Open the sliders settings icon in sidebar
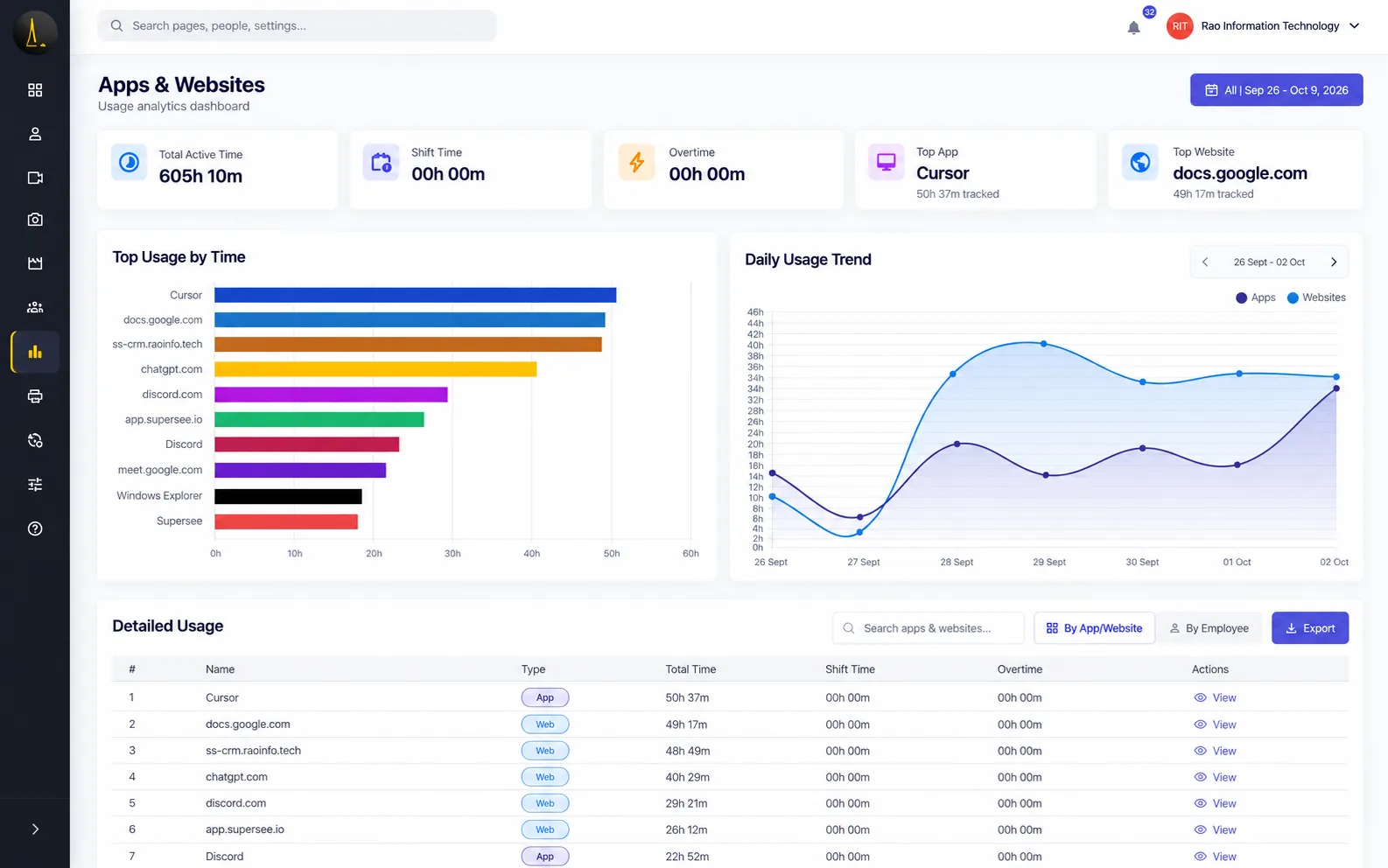 (x=35, y=484)
